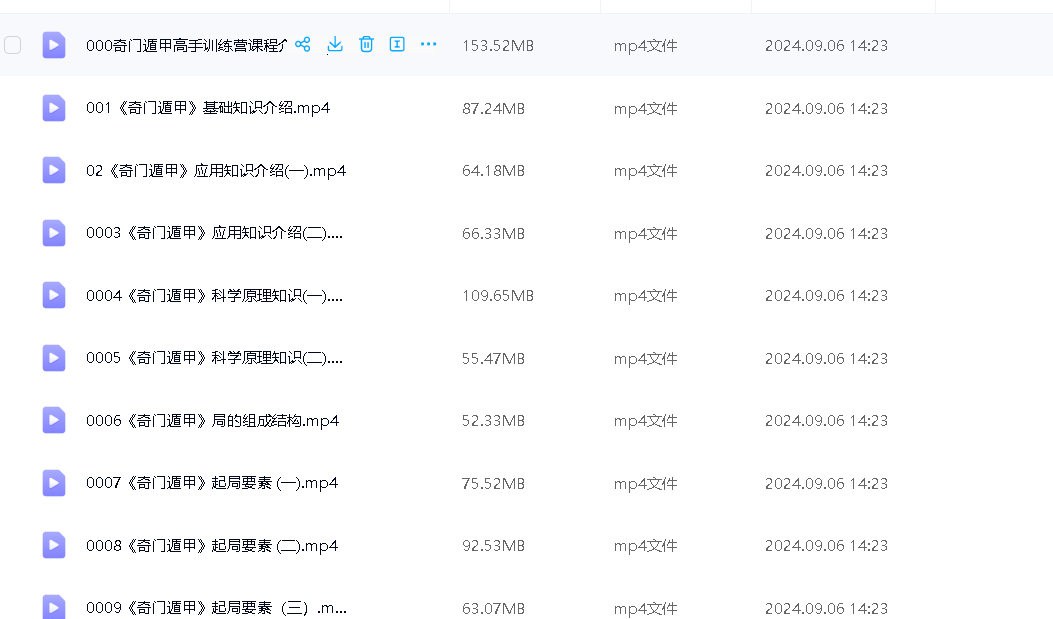The height and width of the screenshot is (619, 1053).
Task: Open 0004《奇门遁甲》科学原理知识(一) video
Action: pos(214,296)
